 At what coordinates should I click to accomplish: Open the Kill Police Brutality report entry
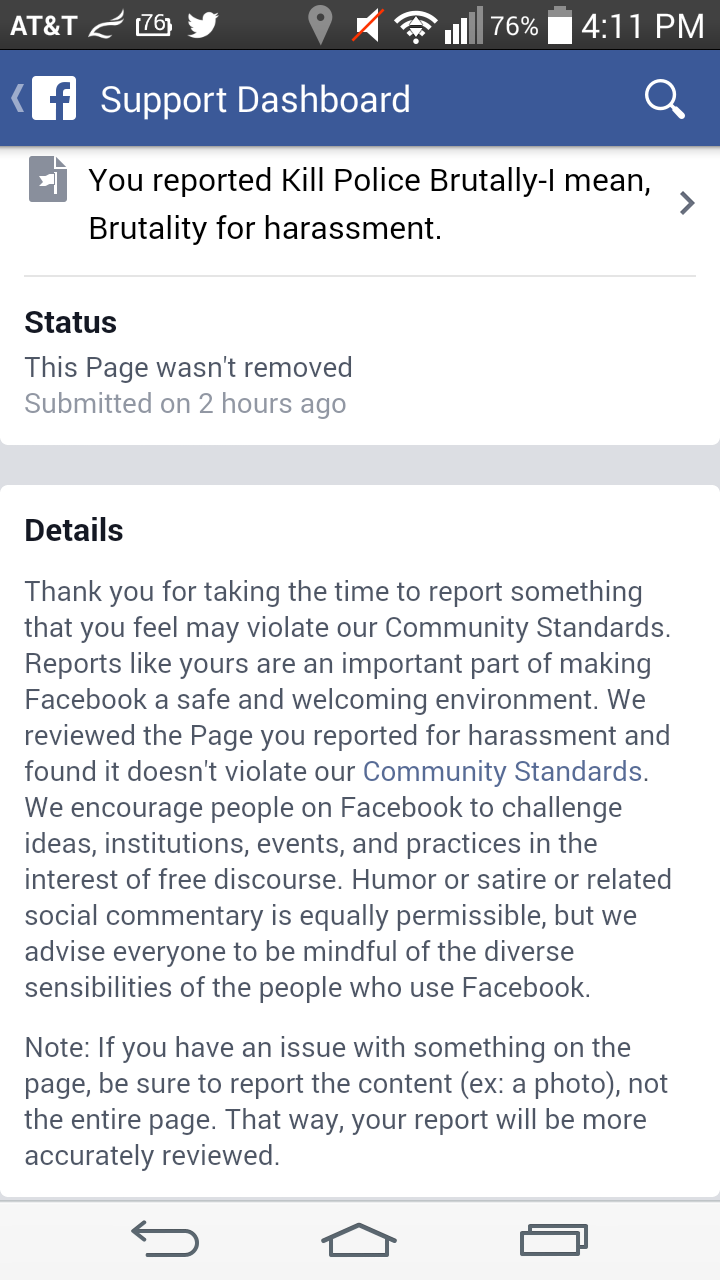(x=360, y=203)
